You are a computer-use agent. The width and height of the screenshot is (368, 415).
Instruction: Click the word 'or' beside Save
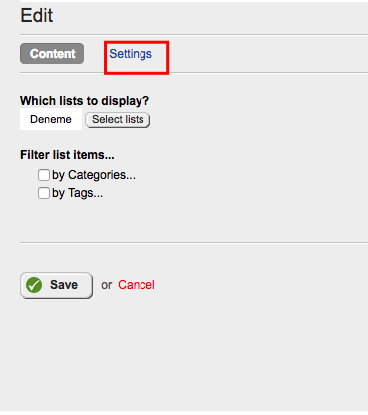tap(107, 285)
